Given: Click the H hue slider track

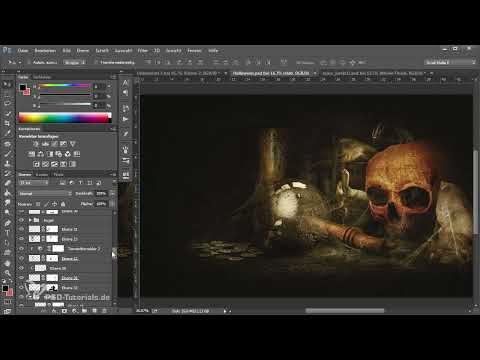Looking at the screenshot, I should tap(65, 86).
